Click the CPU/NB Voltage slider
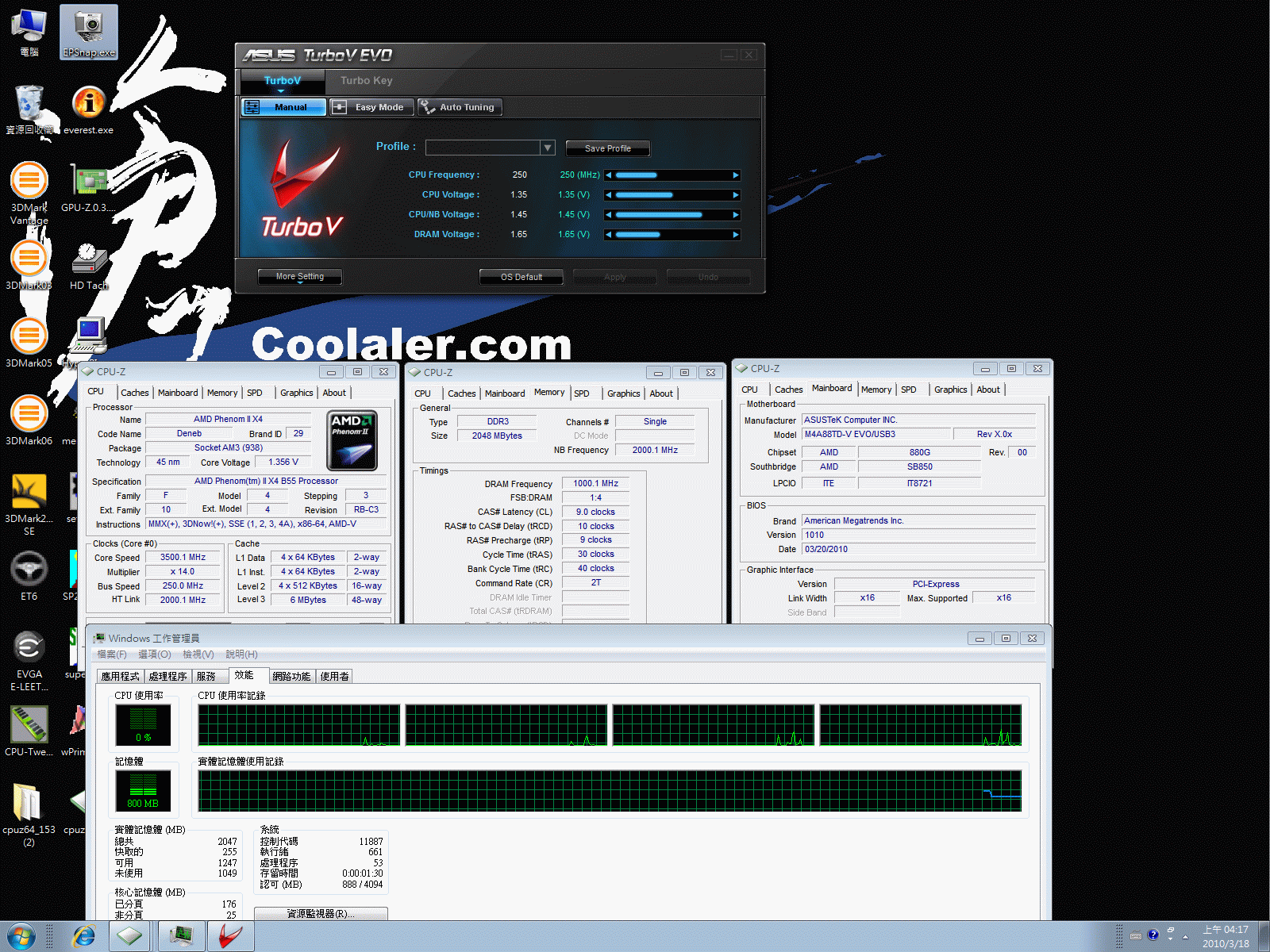Image resolution: width=1270 pixels, height=952 pixels. click(x=672, y=215)
